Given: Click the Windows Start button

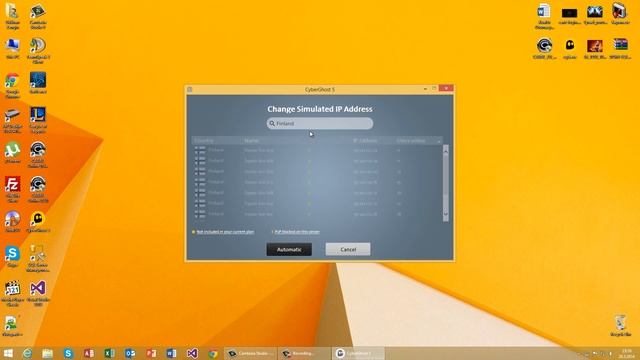Looking at the screenshot, I should pyautogui.click(x=8, y=353).
